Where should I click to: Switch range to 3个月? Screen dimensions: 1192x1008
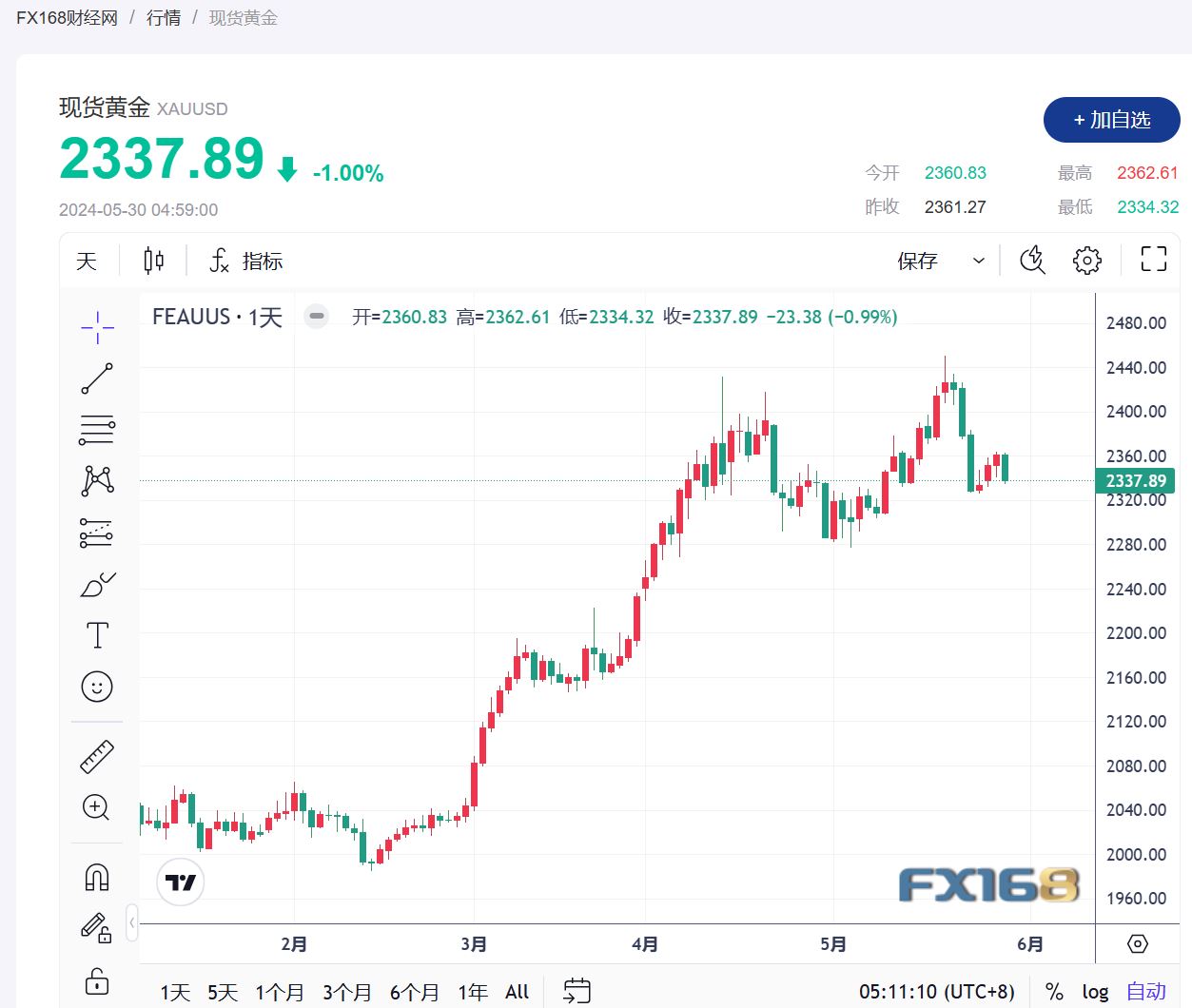346,992
